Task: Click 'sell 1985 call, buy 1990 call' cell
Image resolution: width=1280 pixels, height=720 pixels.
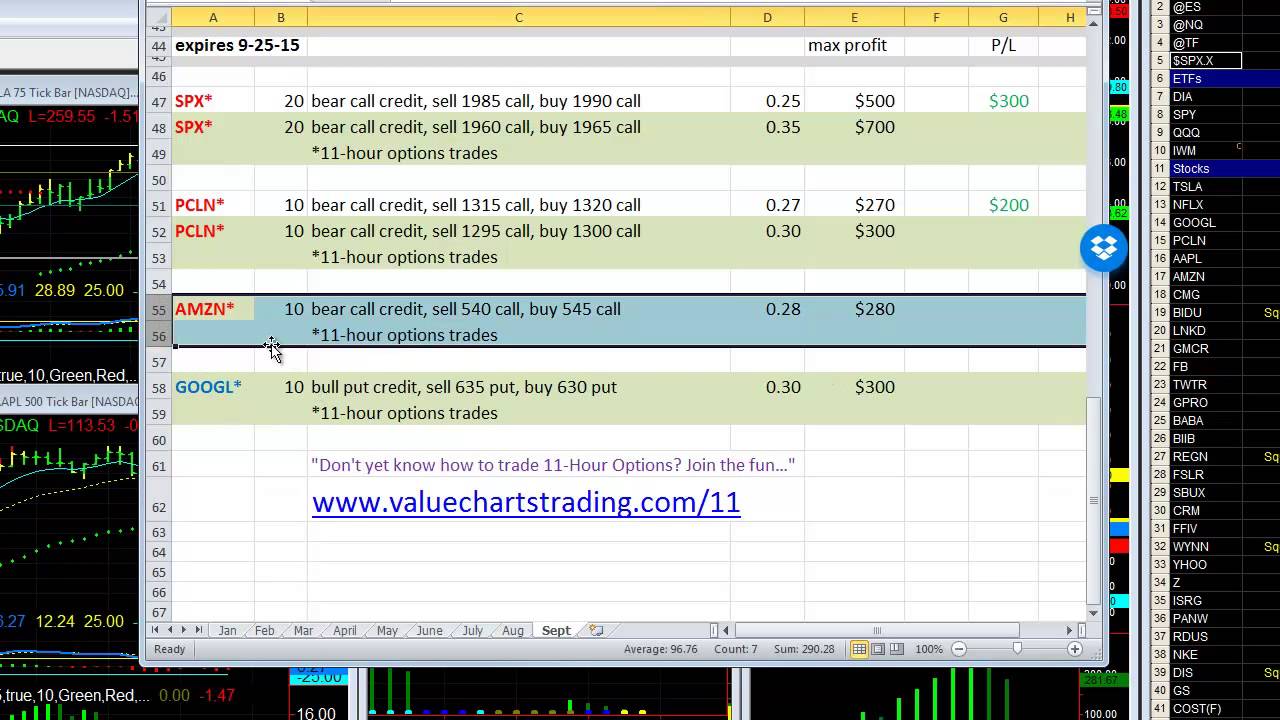Action: [x=518, y=101]
